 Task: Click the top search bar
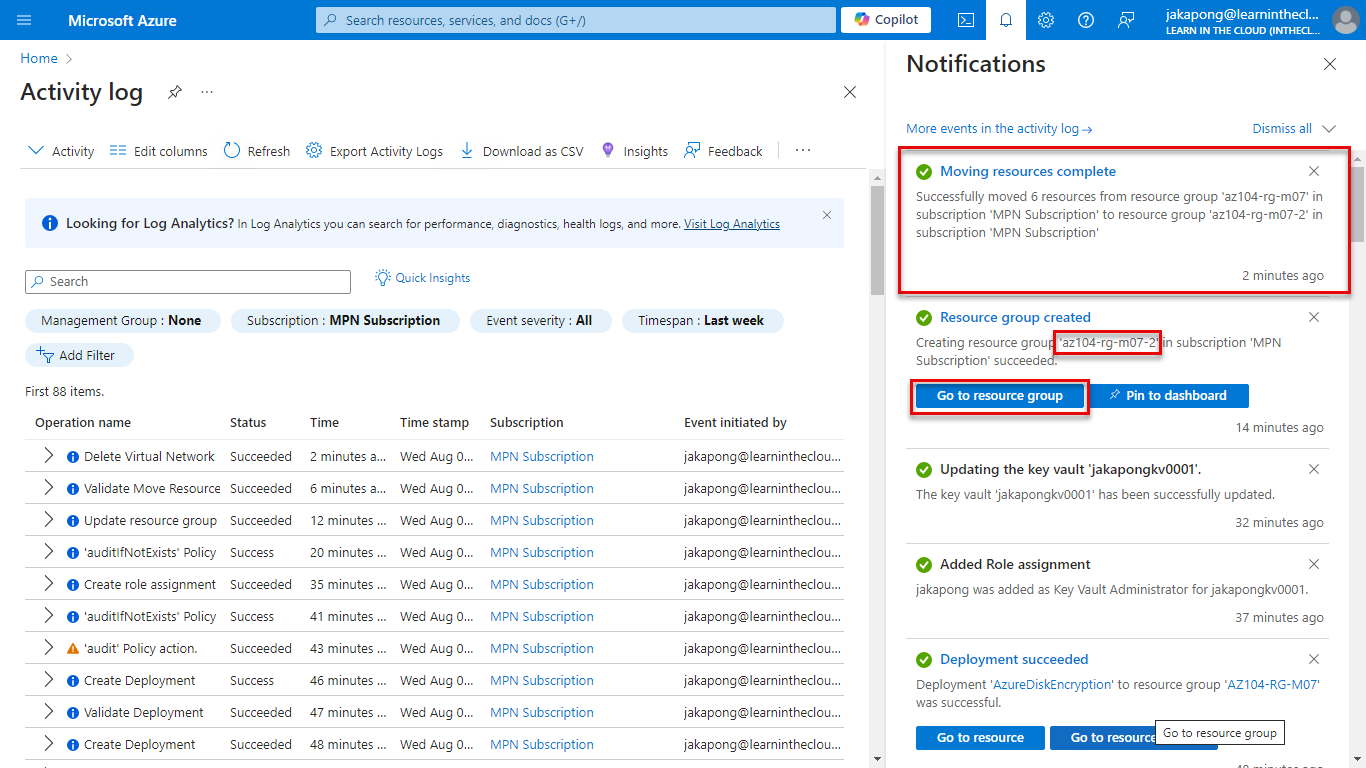(576, 20)
